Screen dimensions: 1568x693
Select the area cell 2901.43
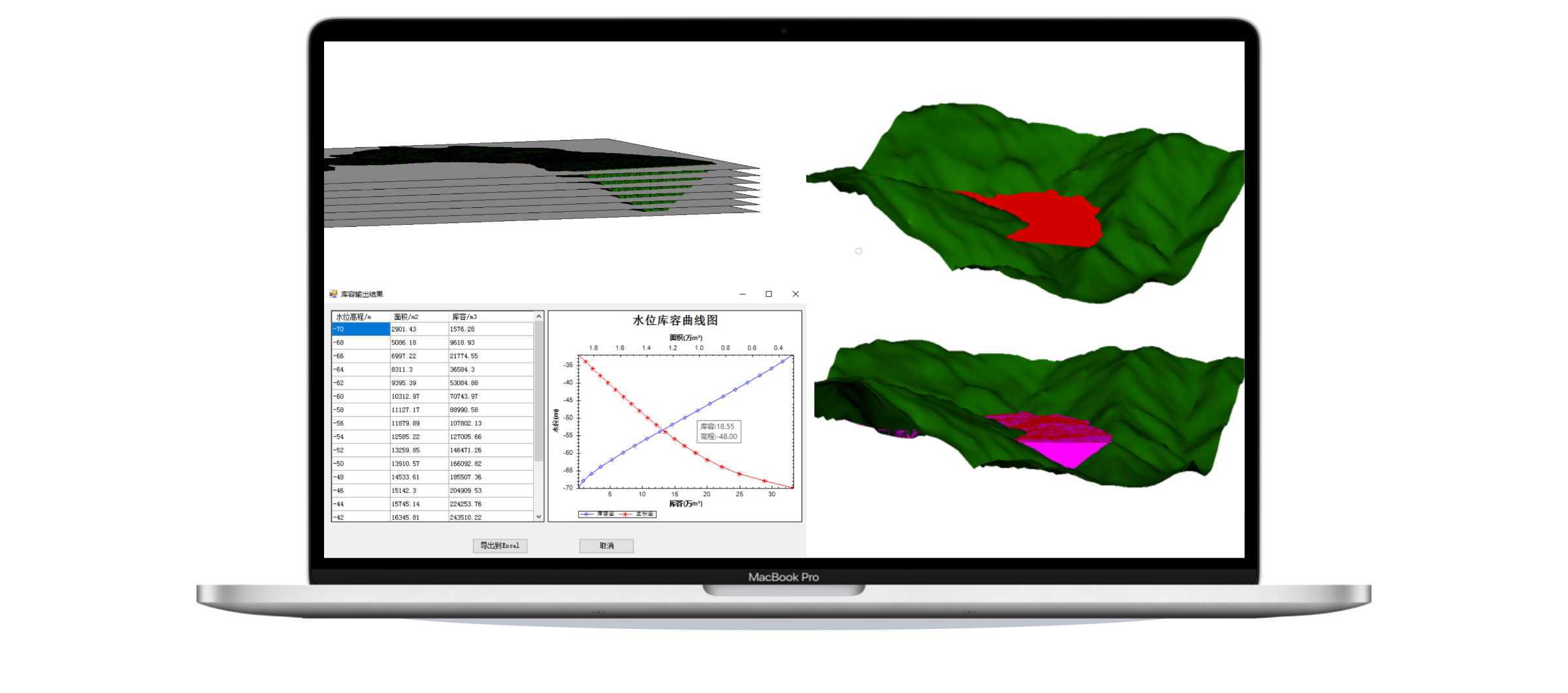pyautogui.click(x=419, y=330)
